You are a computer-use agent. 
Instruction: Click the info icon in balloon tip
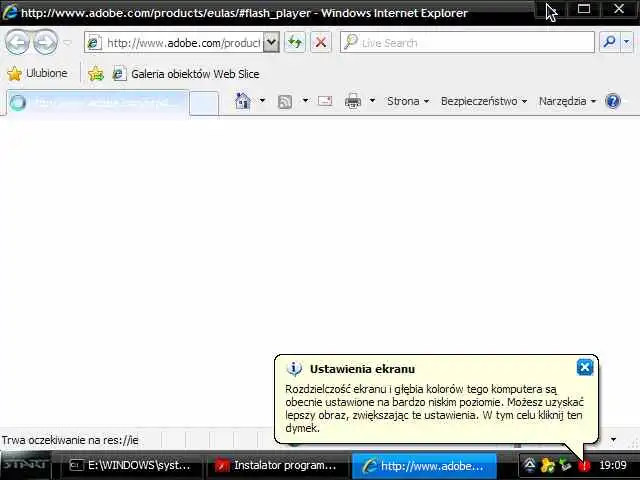[x=294, y=369]
